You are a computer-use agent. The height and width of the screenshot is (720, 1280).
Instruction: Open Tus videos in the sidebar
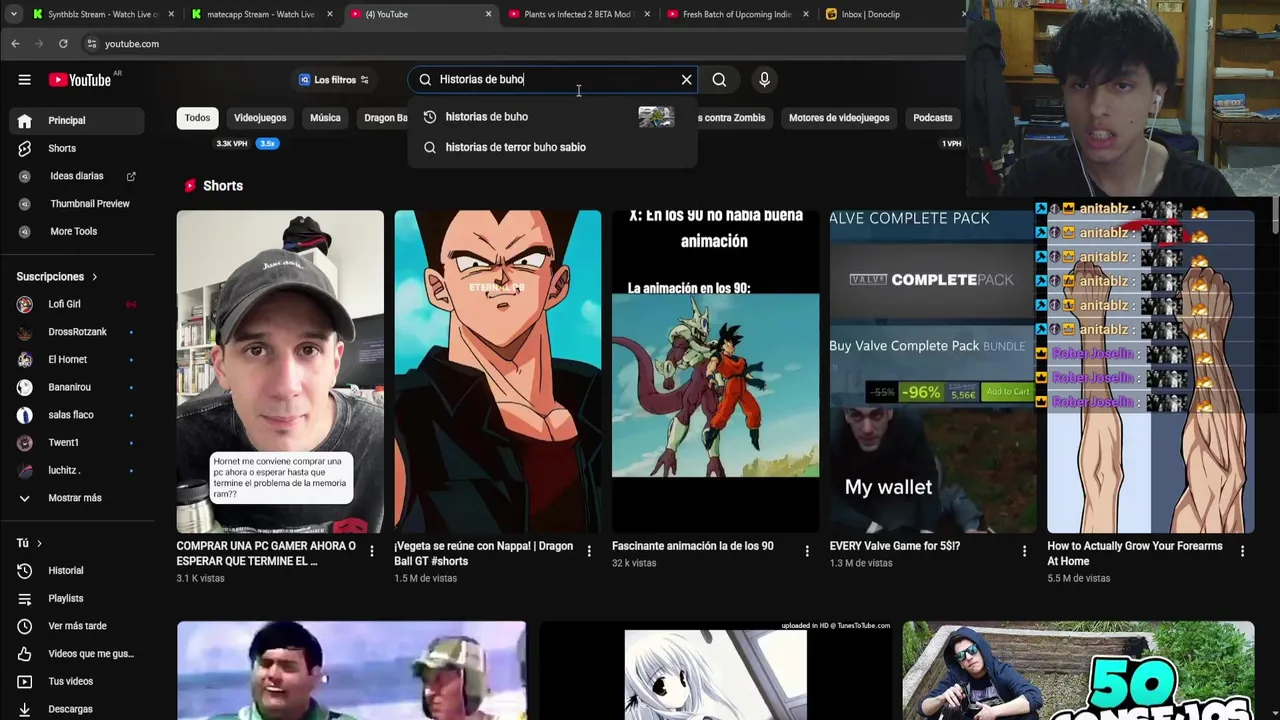77,681
